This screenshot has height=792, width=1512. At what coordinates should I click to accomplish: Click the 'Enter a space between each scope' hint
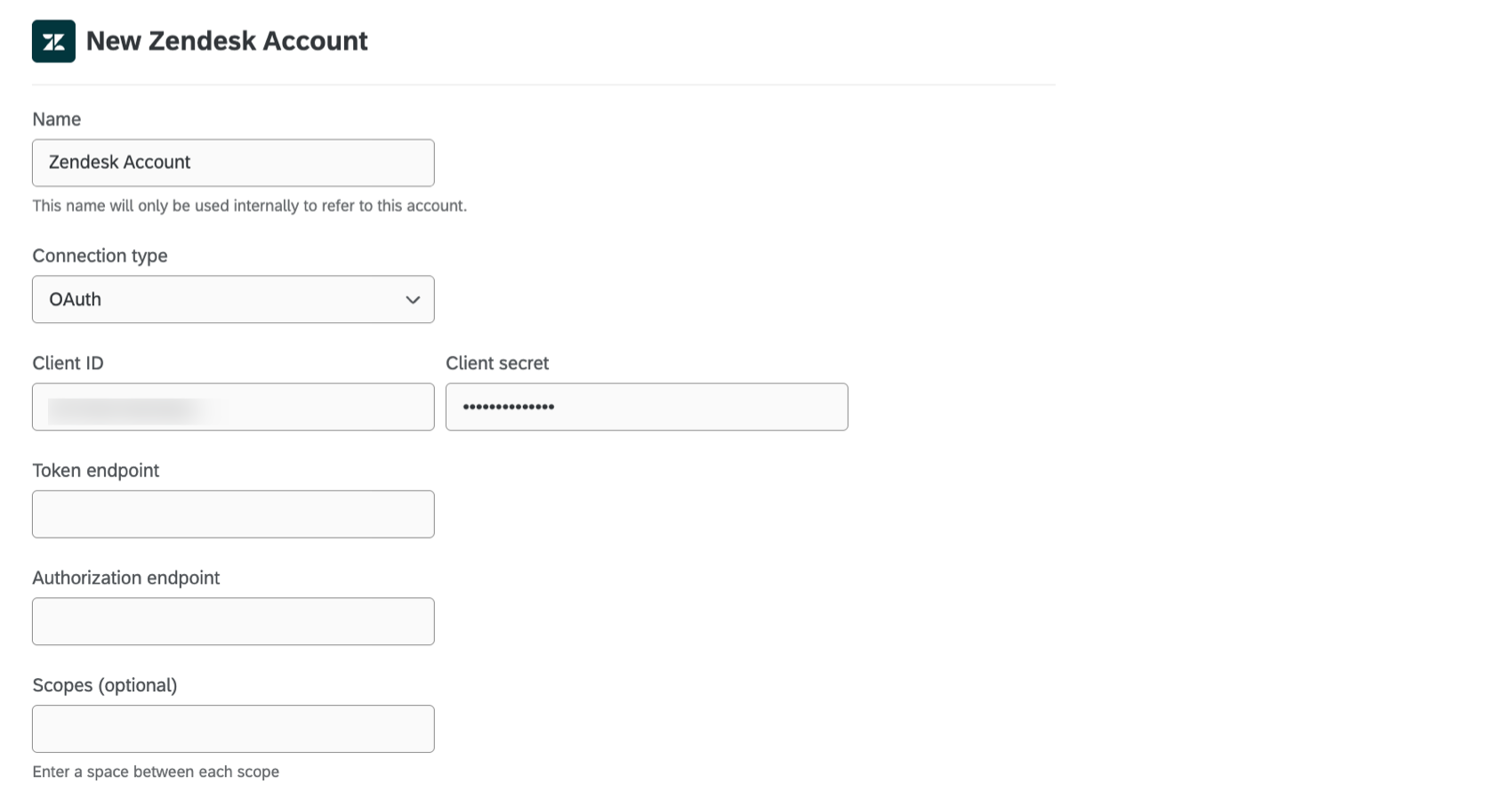[156, 772]
